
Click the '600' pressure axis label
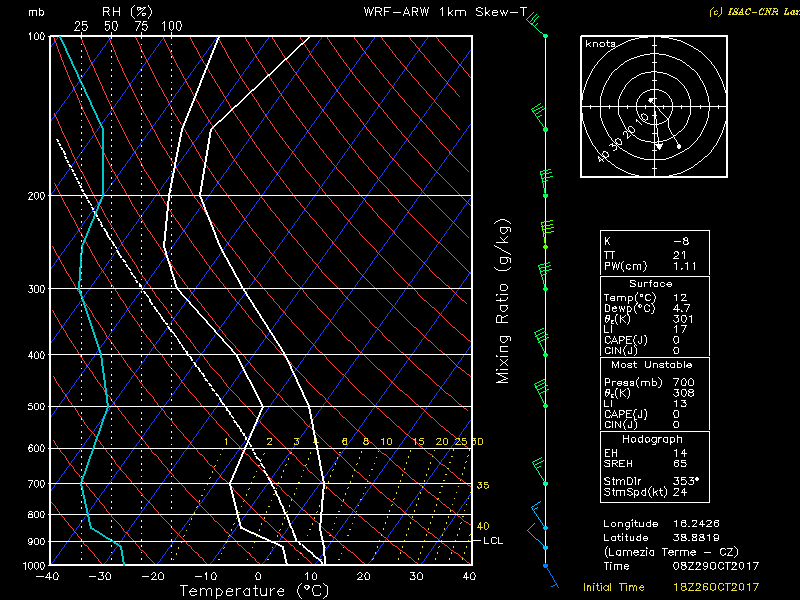click(x=36, y=448)
